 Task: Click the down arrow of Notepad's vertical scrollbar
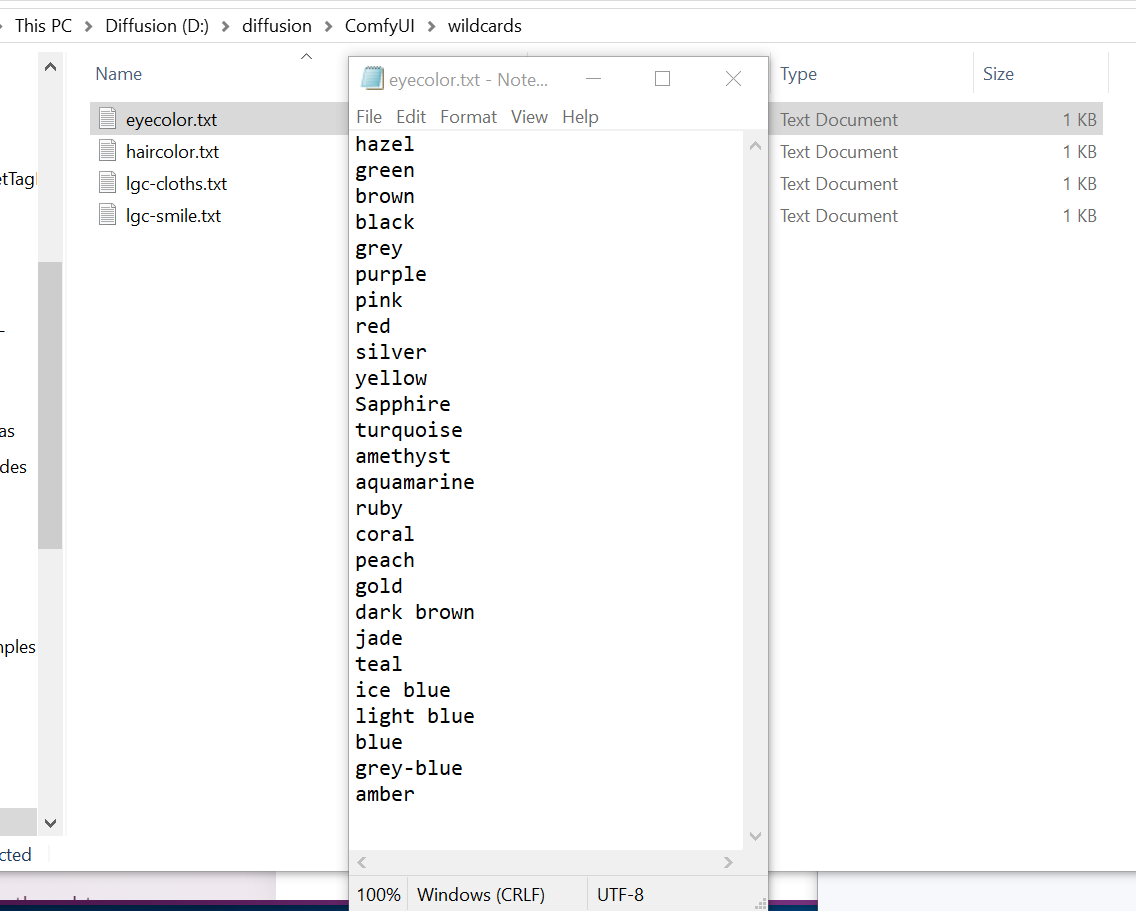[x=755, y=836]
